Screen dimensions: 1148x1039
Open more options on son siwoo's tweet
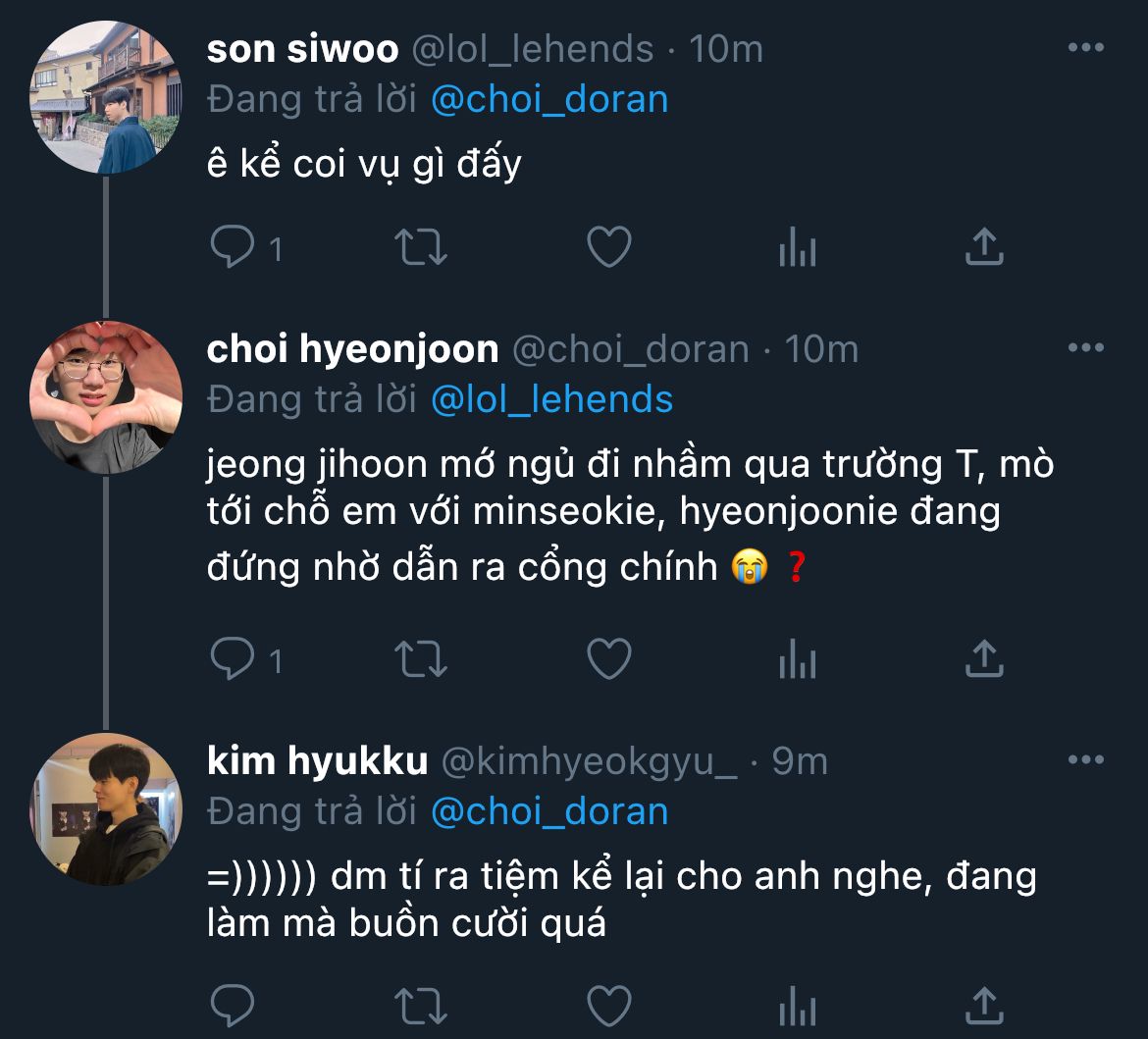[1085, 47]
